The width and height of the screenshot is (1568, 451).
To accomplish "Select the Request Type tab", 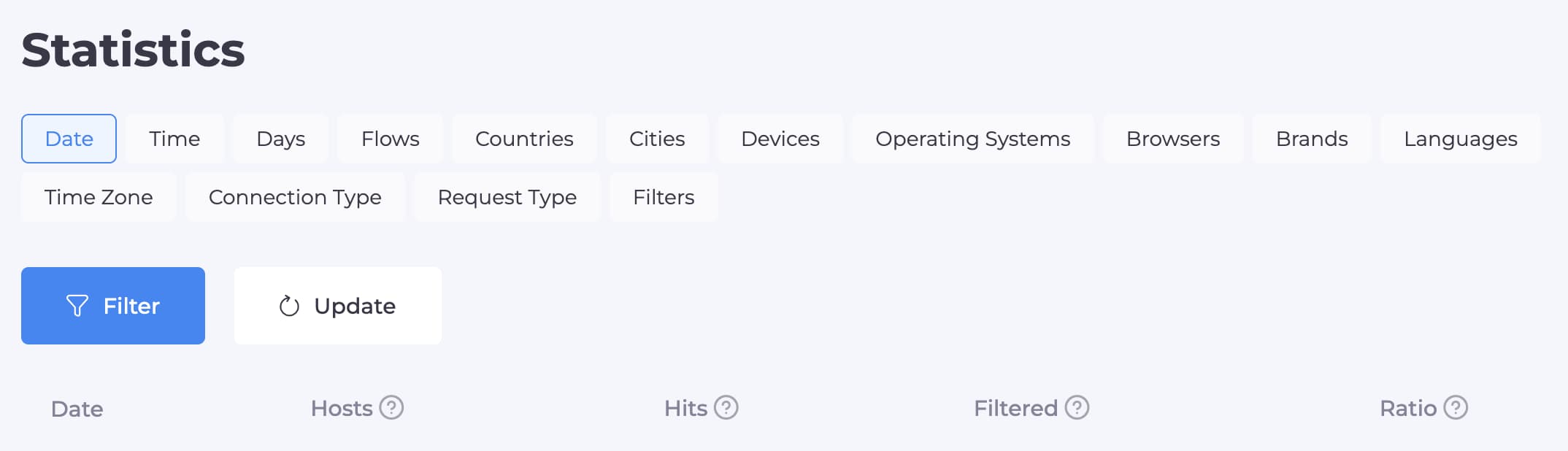I will click(x=507, y=197).
